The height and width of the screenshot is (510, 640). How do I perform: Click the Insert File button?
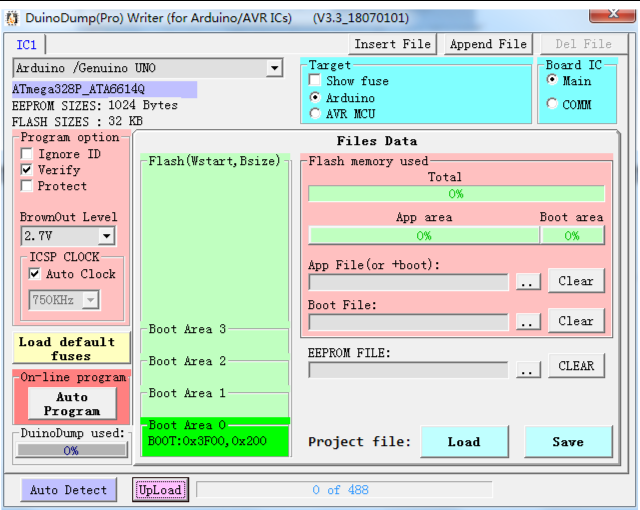(392, 44)
